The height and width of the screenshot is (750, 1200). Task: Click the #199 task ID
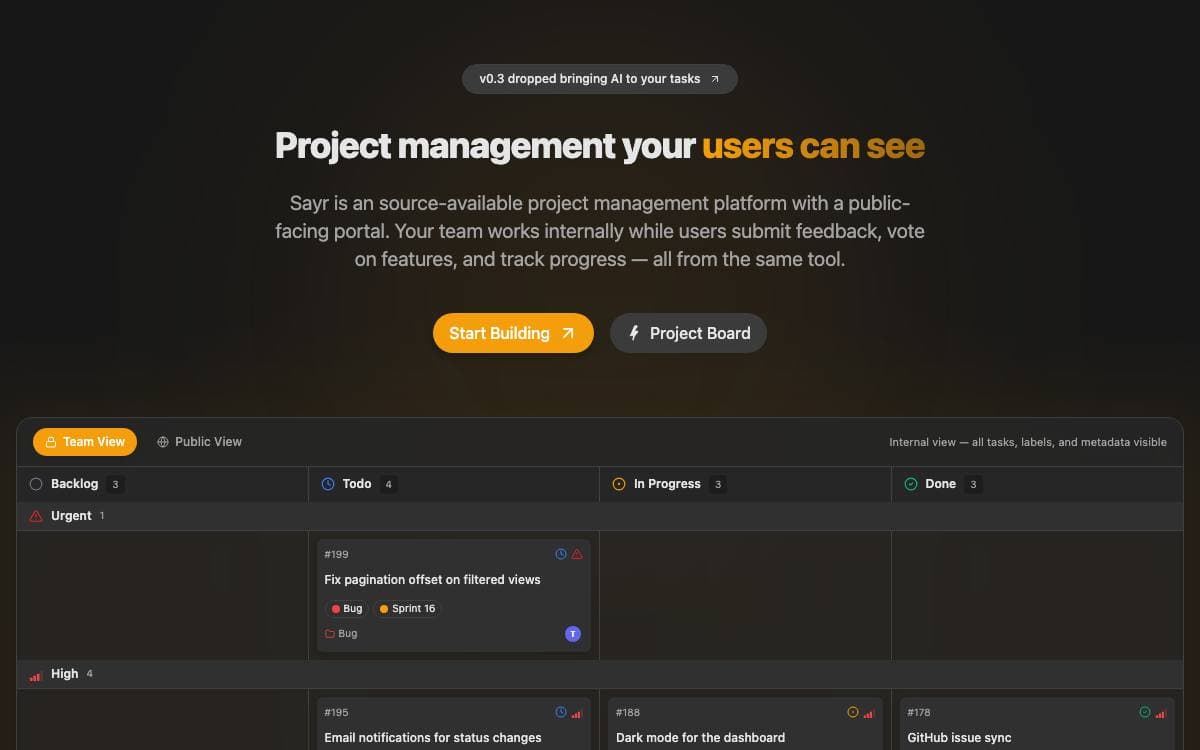336,554
